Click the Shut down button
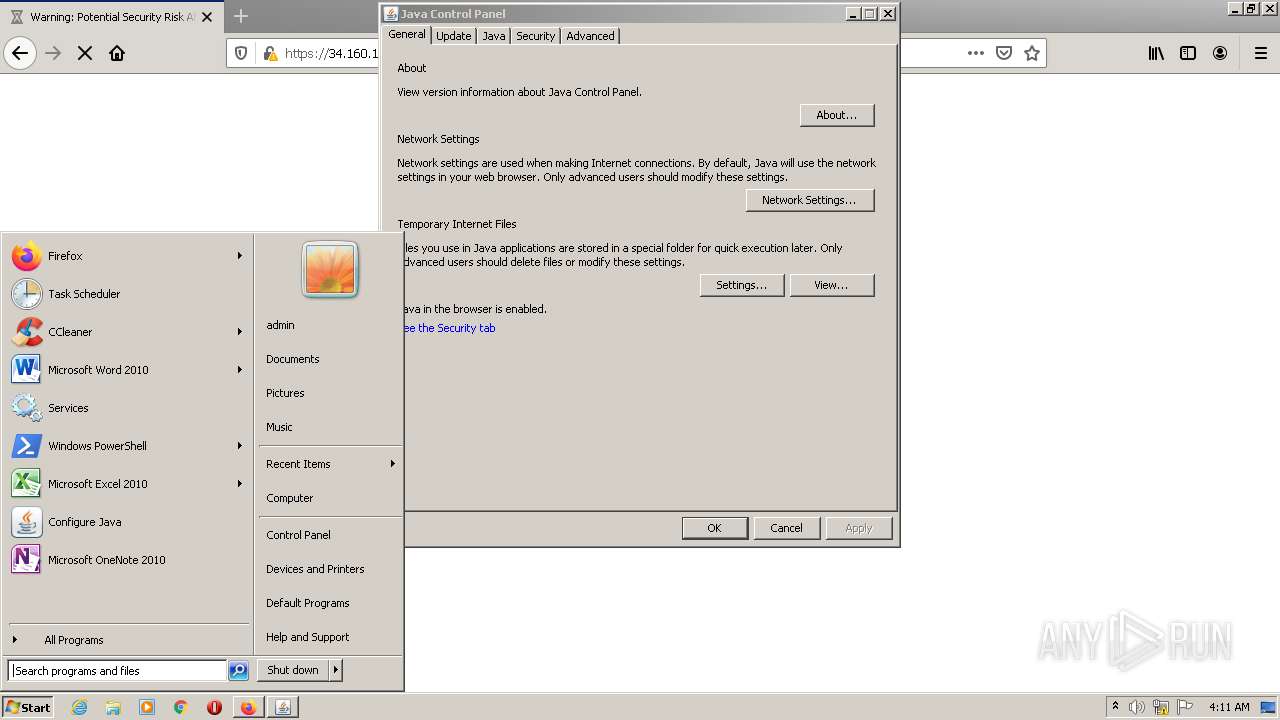 [x=293, y=670]
